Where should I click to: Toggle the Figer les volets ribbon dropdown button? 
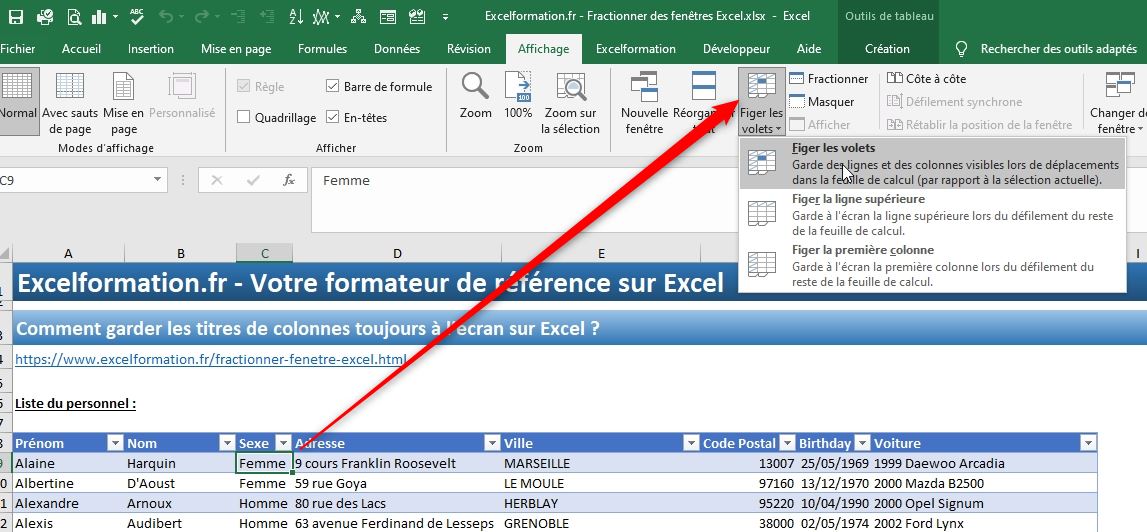761,103
